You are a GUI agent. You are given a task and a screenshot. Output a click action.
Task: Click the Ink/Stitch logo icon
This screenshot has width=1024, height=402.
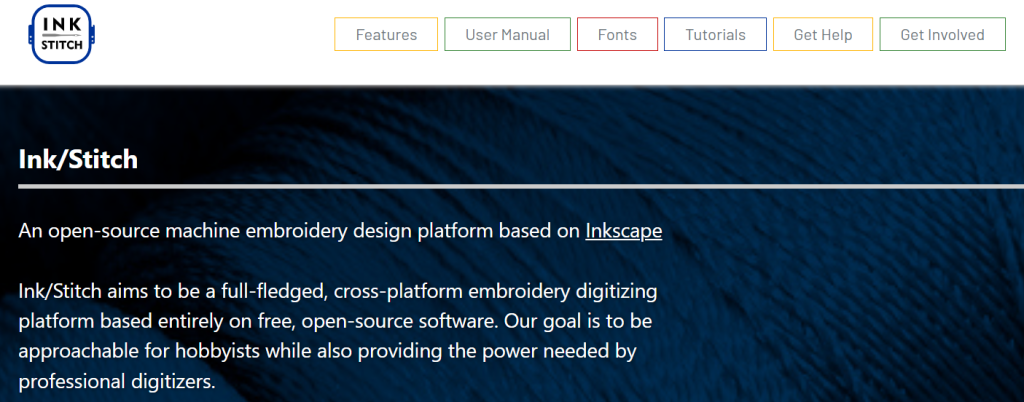63,34
